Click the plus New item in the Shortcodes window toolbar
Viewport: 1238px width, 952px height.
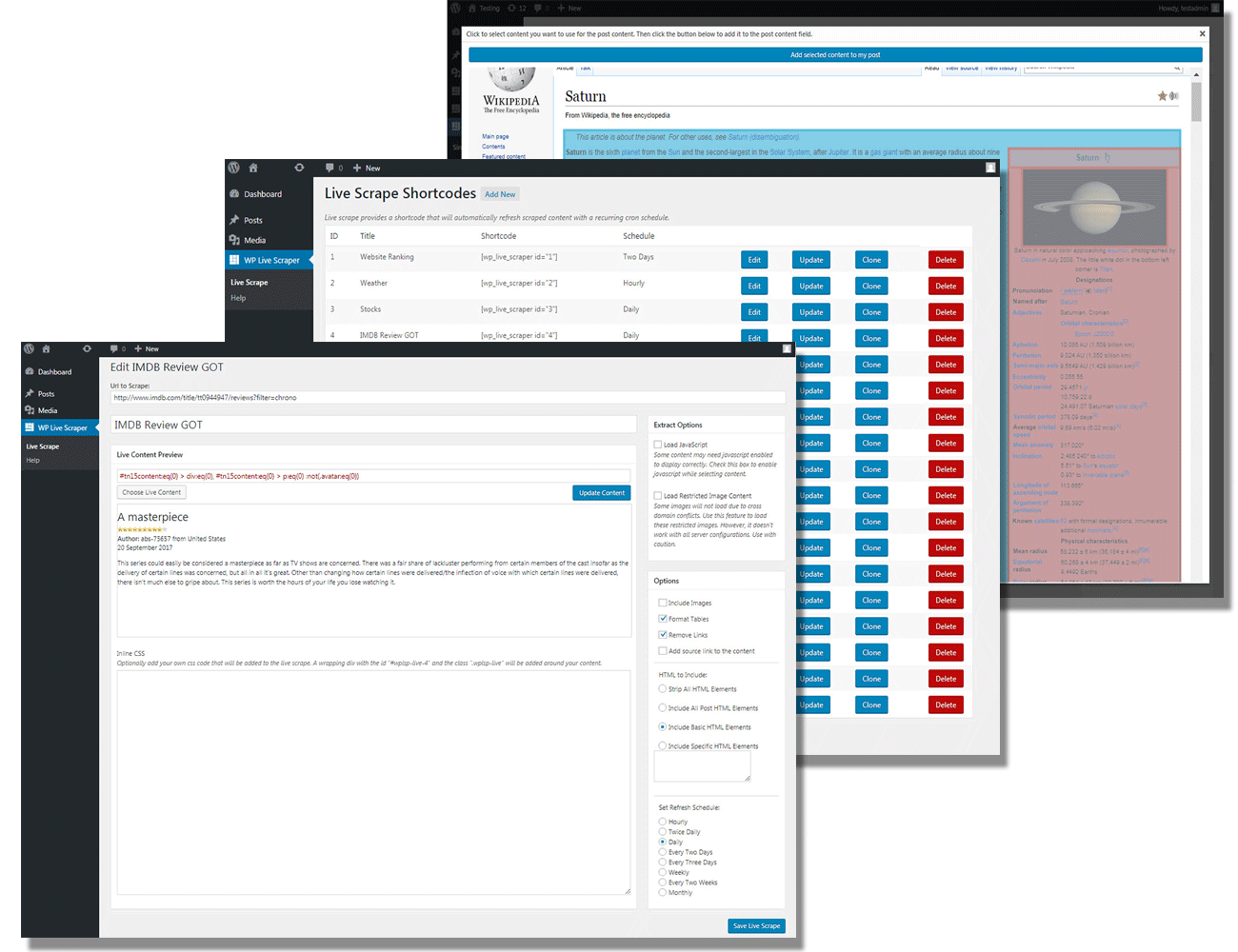367,168
